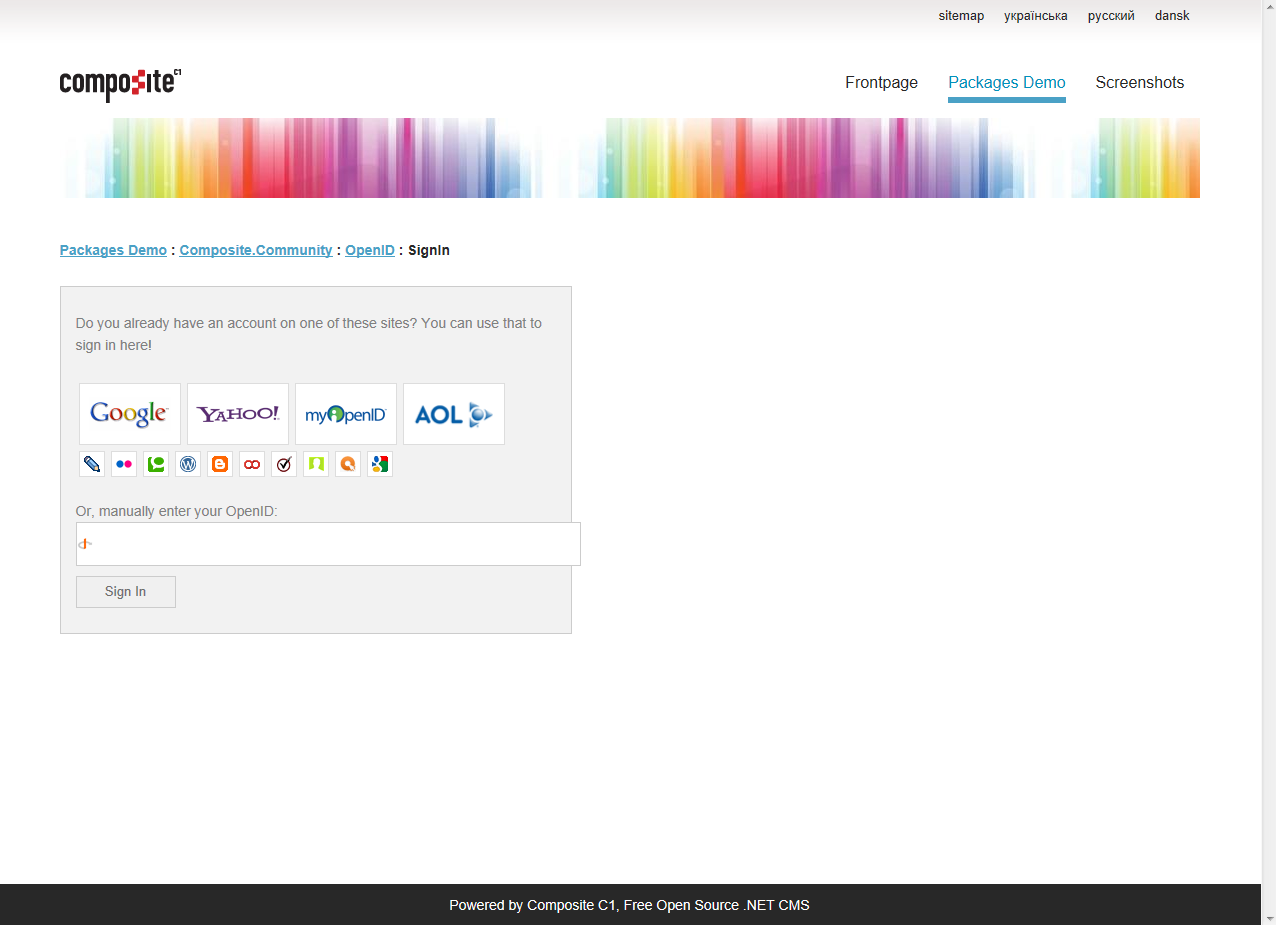Select the Google Profile icon
This screenshot has width=1276, height=925.
pos(380,464)
